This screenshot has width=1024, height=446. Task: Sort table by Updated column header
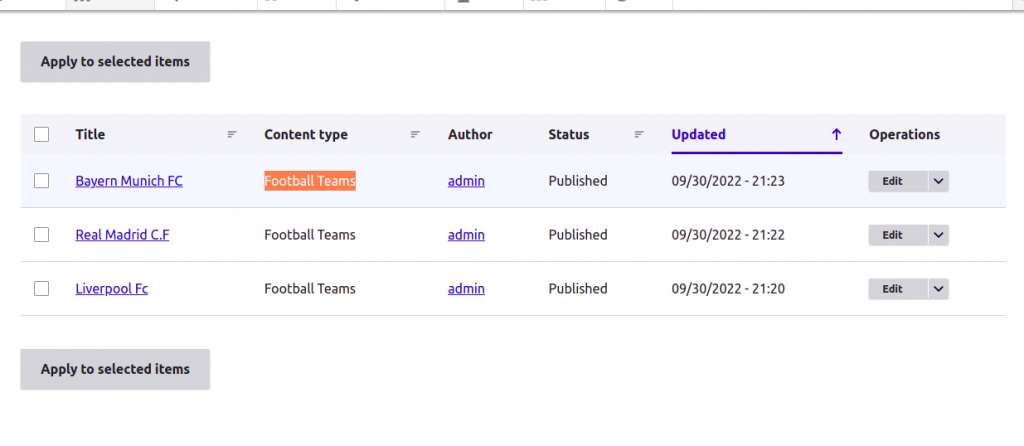pyautogui.click(x=698, y=135)
